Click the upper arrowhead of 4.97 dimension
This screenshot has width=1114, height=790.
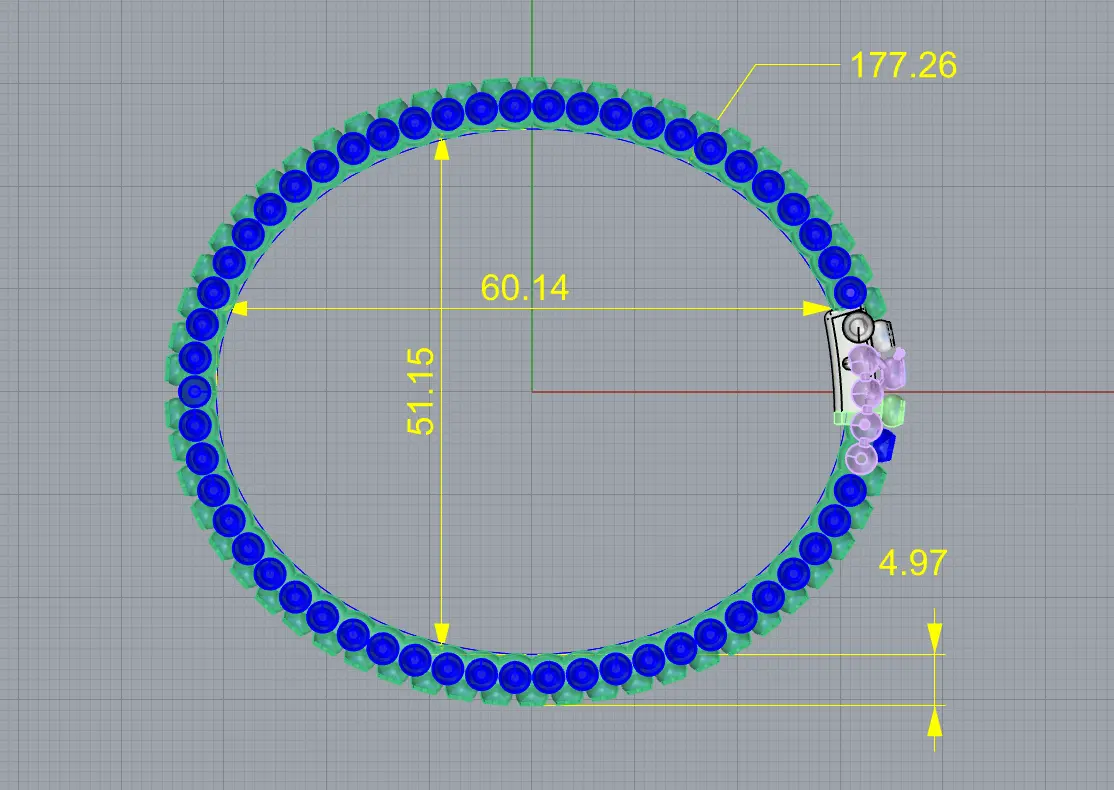tap(934, 636)
